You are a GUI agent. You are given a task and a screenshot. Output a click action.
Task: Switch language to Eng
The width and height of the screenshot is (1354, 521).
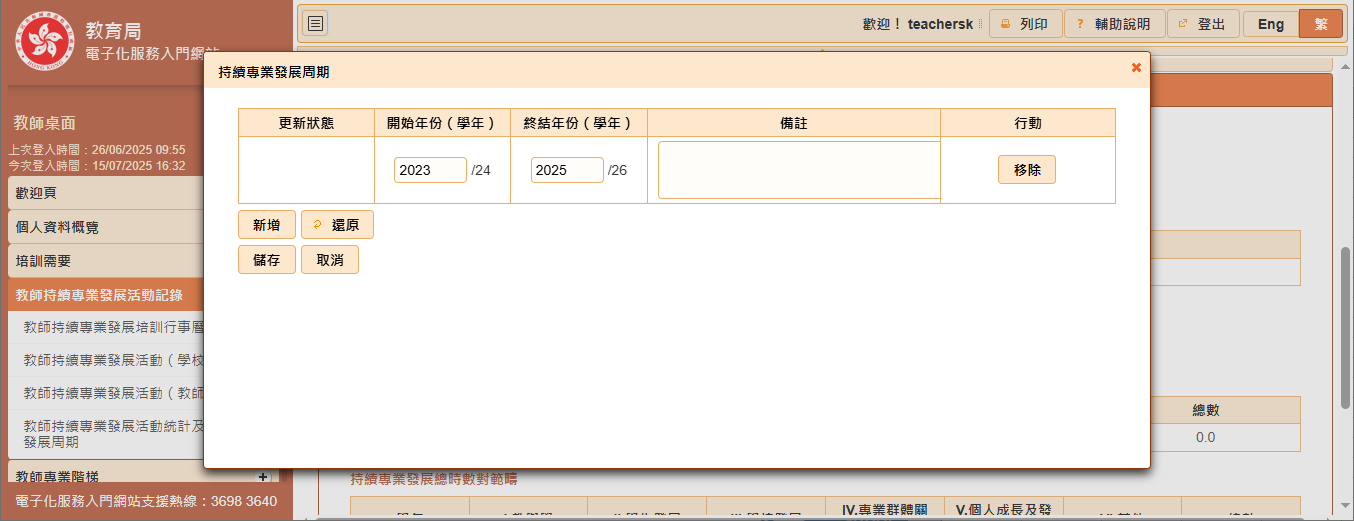1270,24
